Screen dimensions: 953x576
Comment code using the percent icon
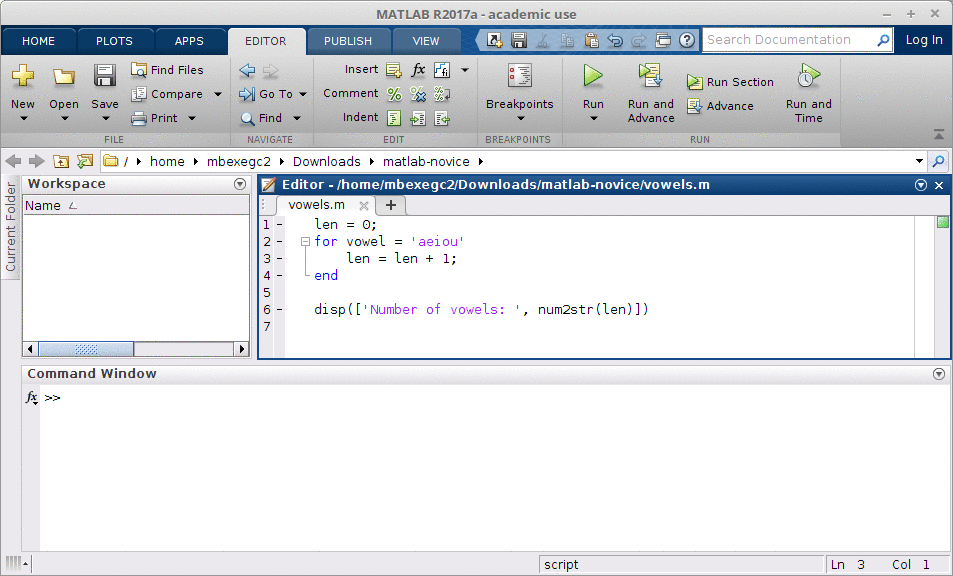[x=394, y=93]
